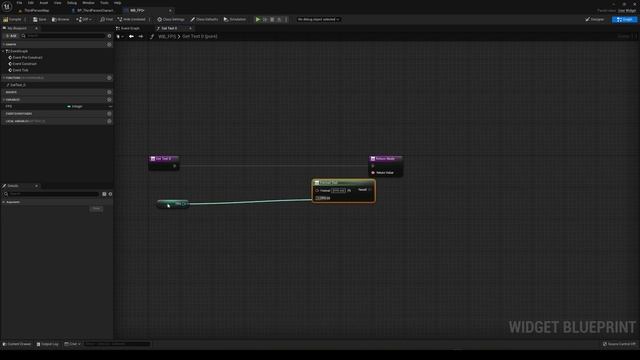Select the FPS variable row
Screen dimensions: 640x360
click(x=57, y=107)
